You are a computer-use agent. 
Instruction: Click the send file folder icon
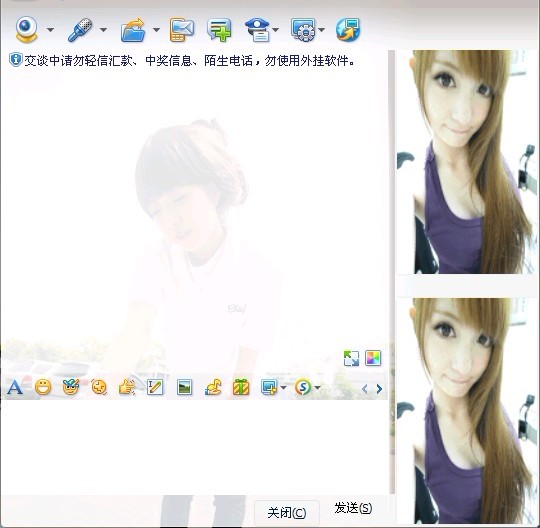click(133, 30)
